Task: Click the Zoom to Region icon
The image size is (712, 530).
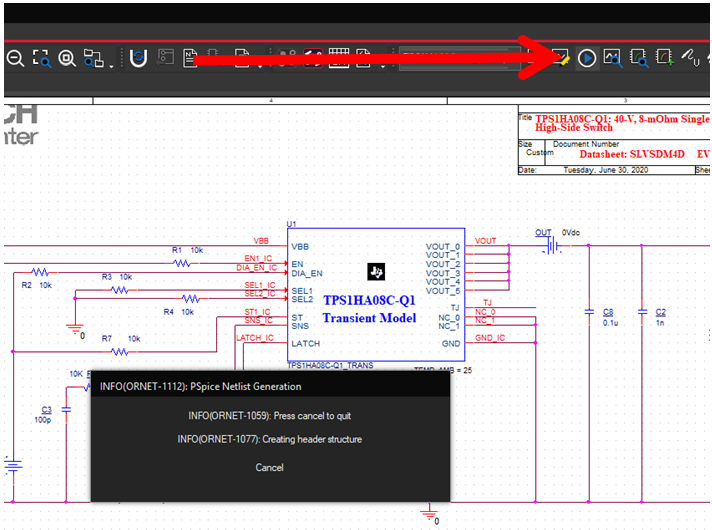Action: click(x=41, y=58)
